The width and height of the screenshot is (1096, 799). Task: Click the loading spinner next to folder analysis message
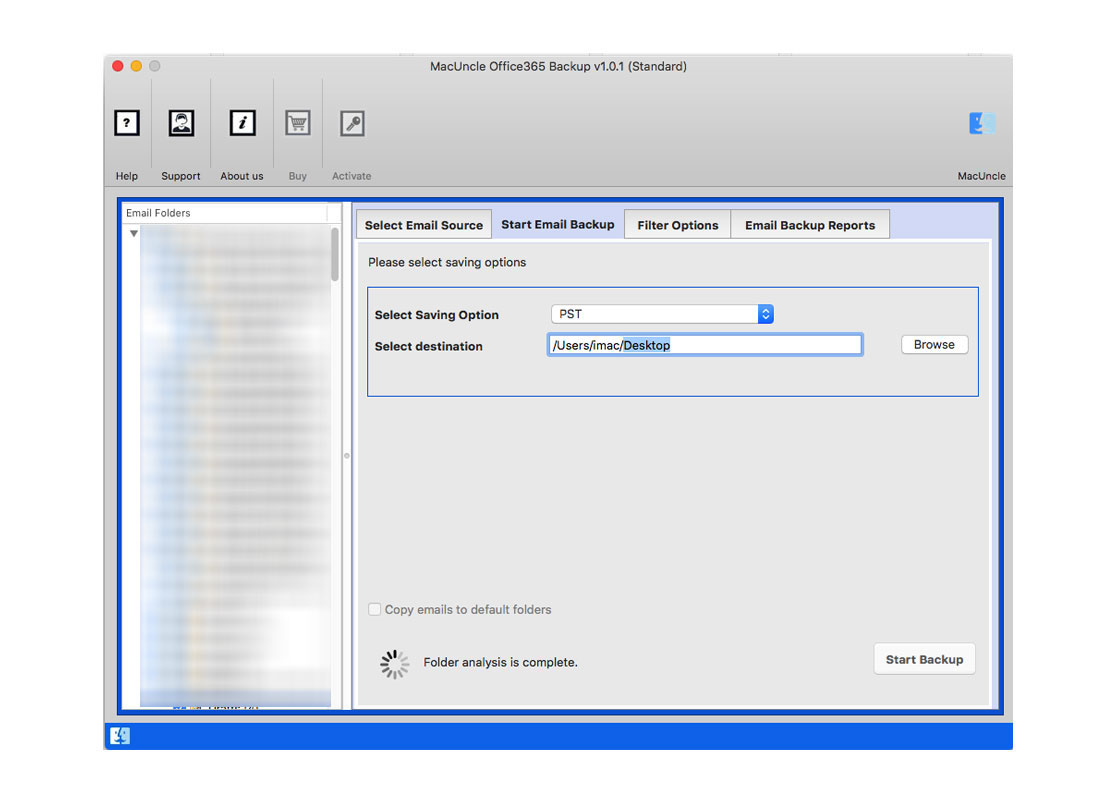click(394, 663)
